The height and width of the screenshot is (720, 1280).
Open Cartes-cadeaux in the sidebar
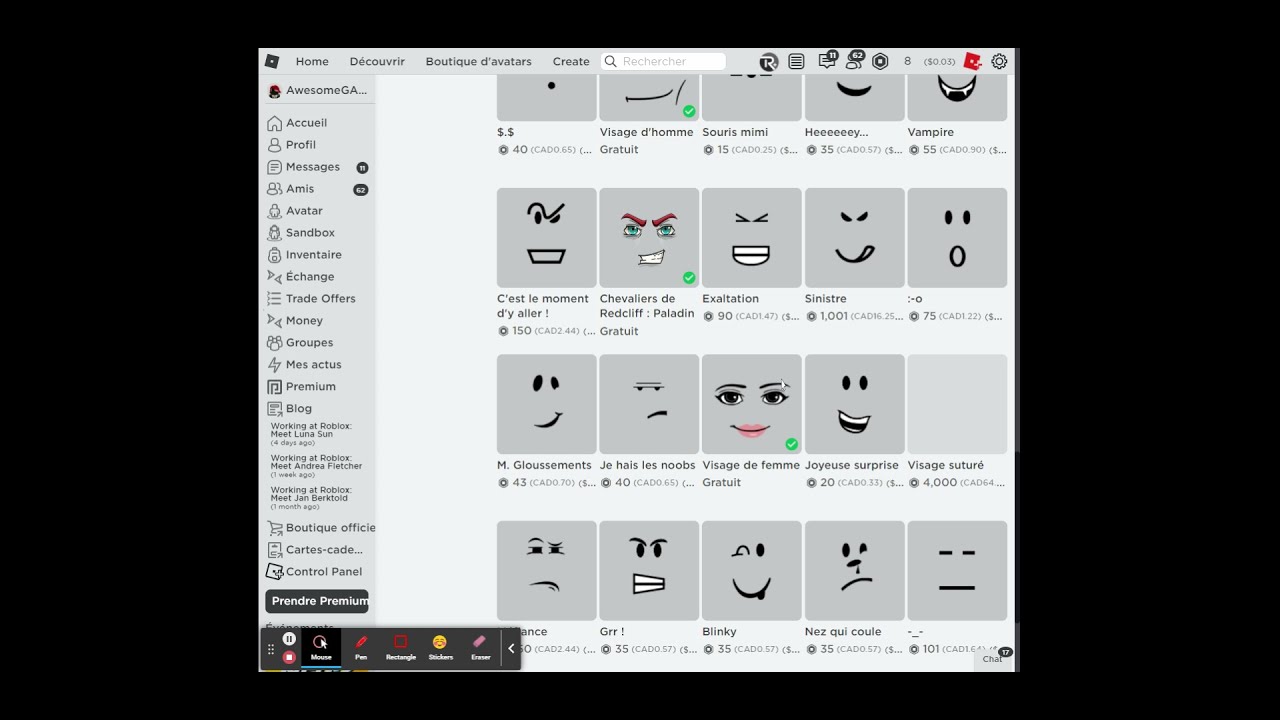point(315,550)
